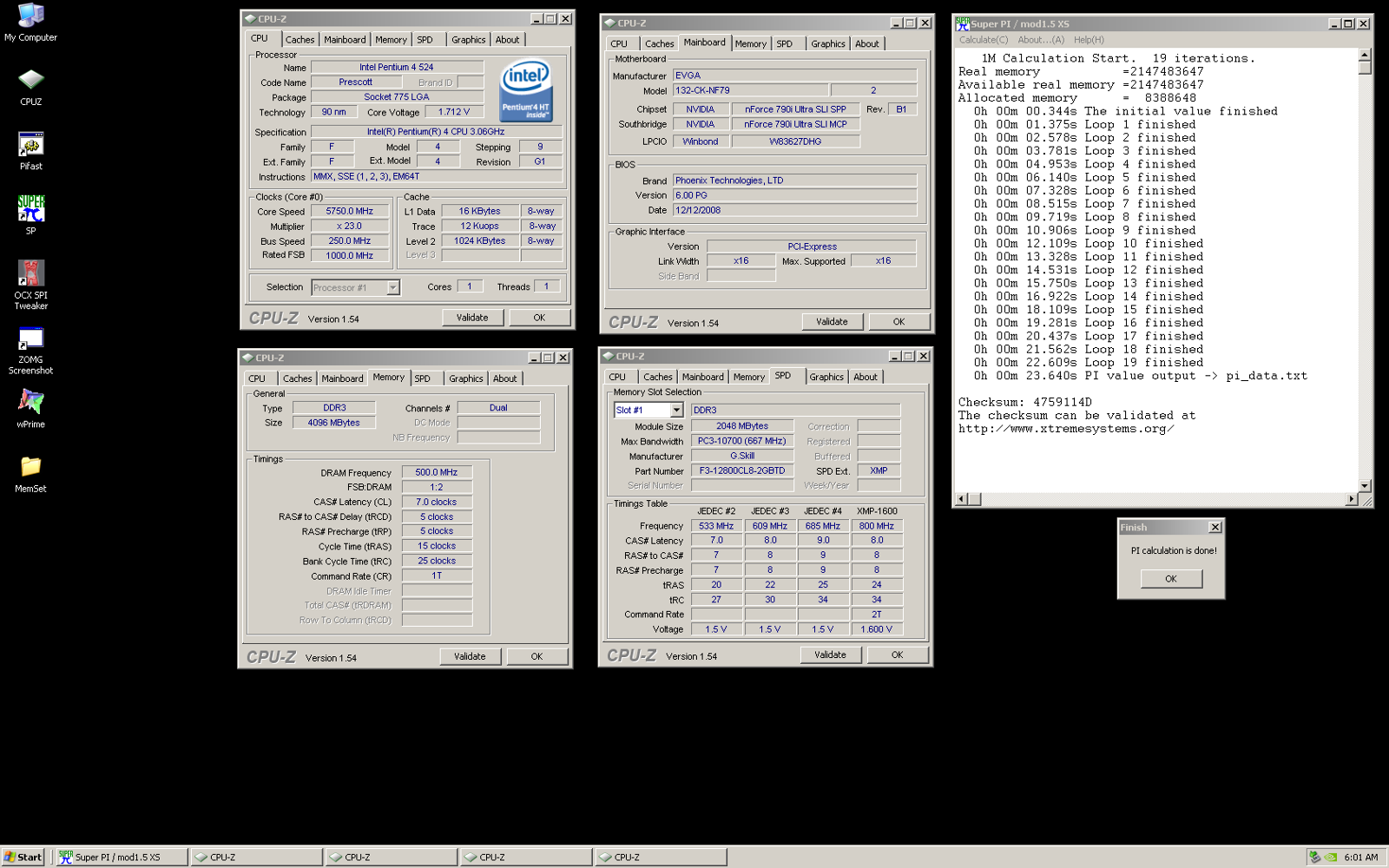Screen dimensions: 1389x868
Task: Click the Rated FSB 1000.0 MHz value
Action: tap(349, 255)
